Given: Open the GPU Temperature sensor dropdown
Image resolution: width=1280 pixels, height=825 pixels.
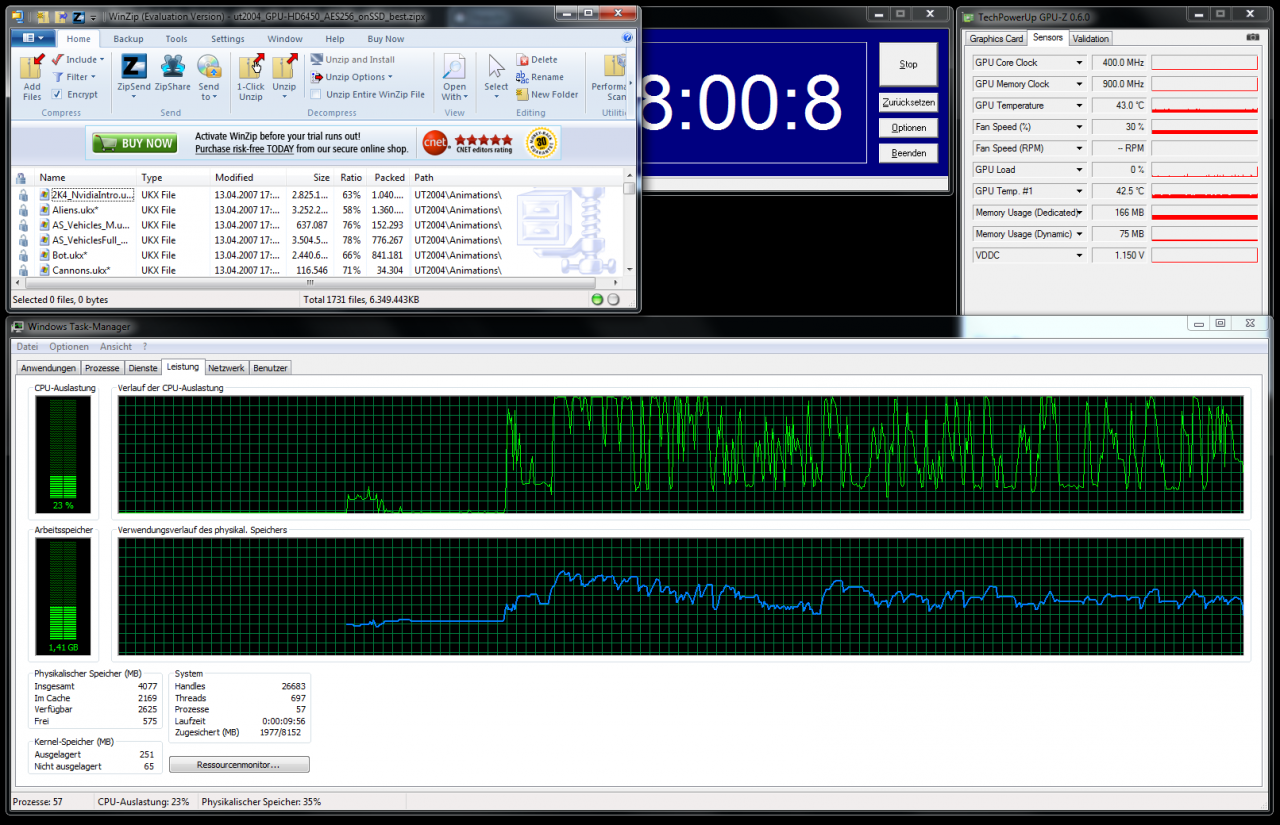Looking at the screenshot, I should pyautogui.click(x=1079, y=105).
